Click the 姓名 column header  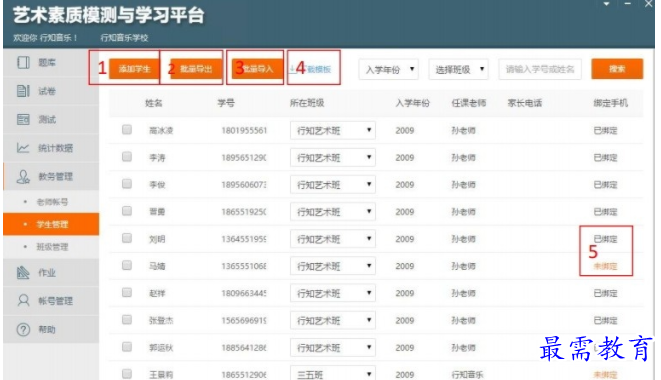[153, 103]
